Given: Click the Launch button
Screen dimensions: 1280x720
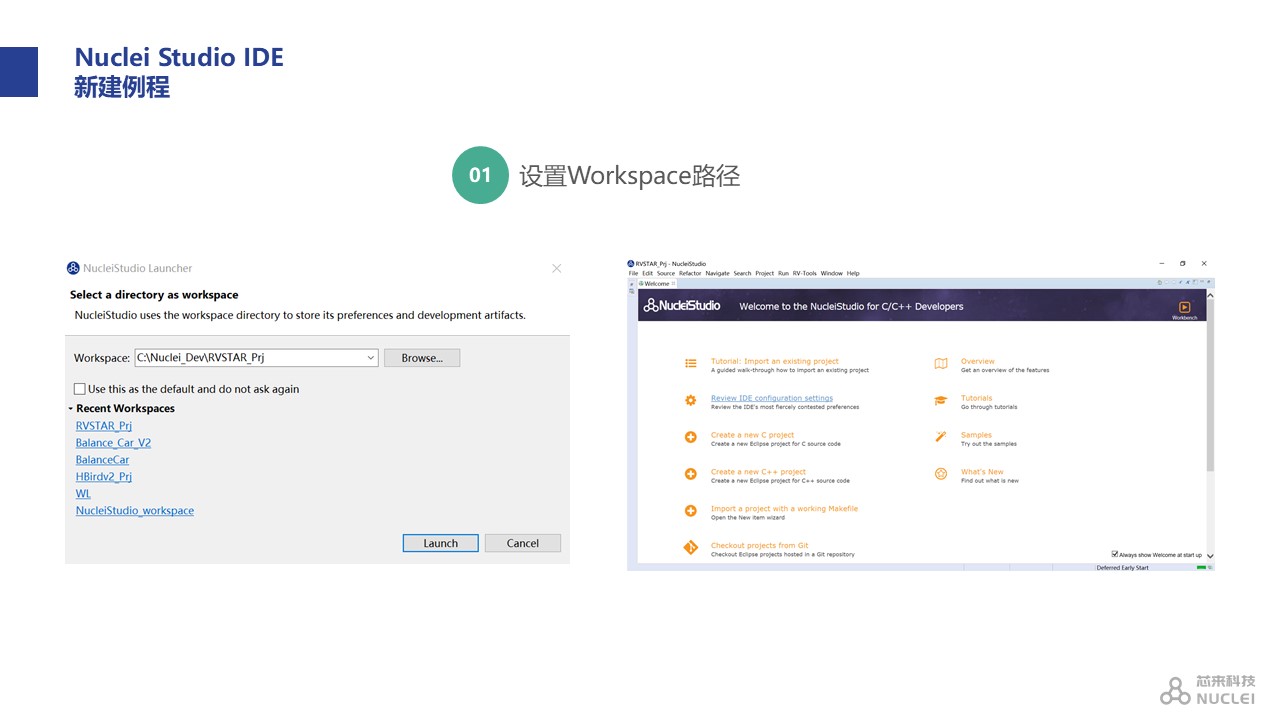Looking at the screenshot, I should pyautogui.click(x=440, y=543).
